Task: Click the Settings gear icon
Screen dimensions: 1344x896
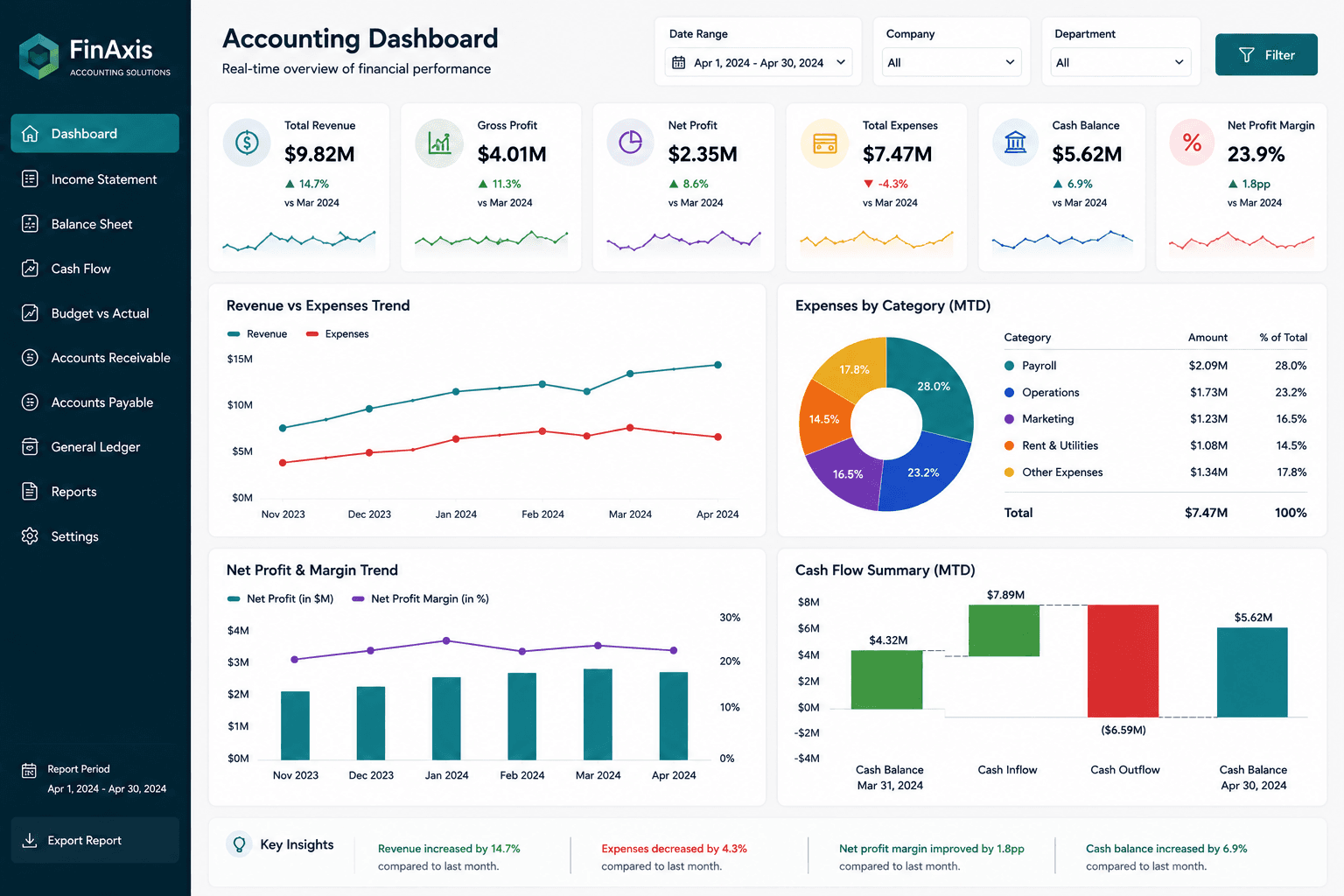Action: click(30, 536)
